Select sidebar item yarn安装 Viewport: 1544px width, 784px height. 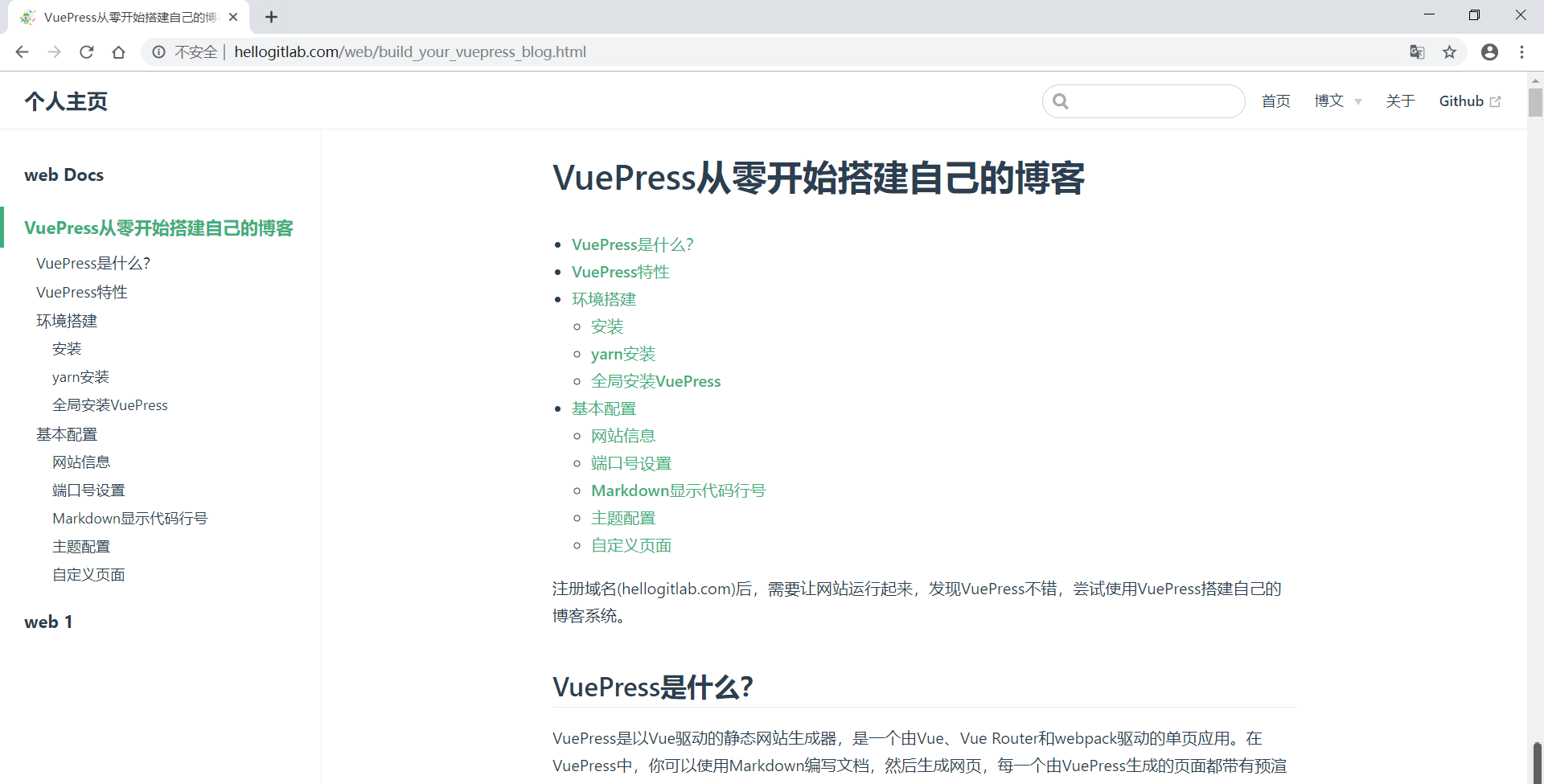tap(80, 377)
